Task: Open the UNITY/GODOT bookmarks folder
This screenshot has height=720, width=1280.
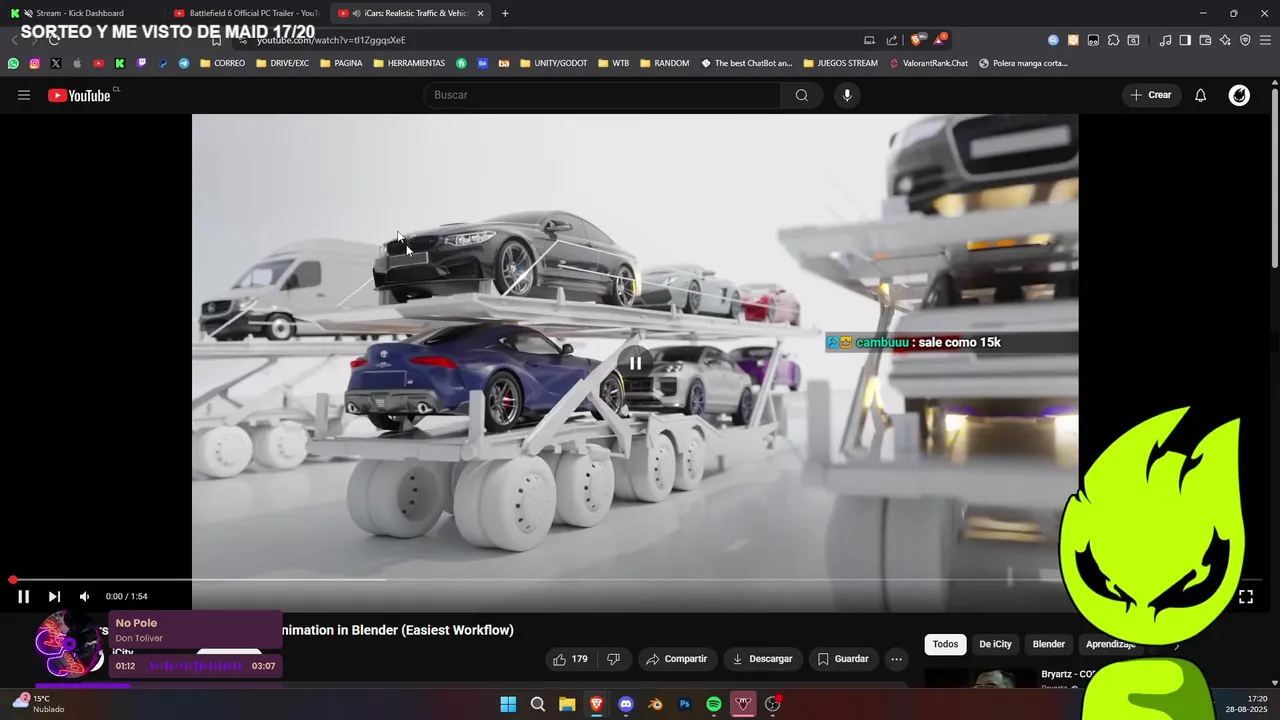Action: [554, 63]
